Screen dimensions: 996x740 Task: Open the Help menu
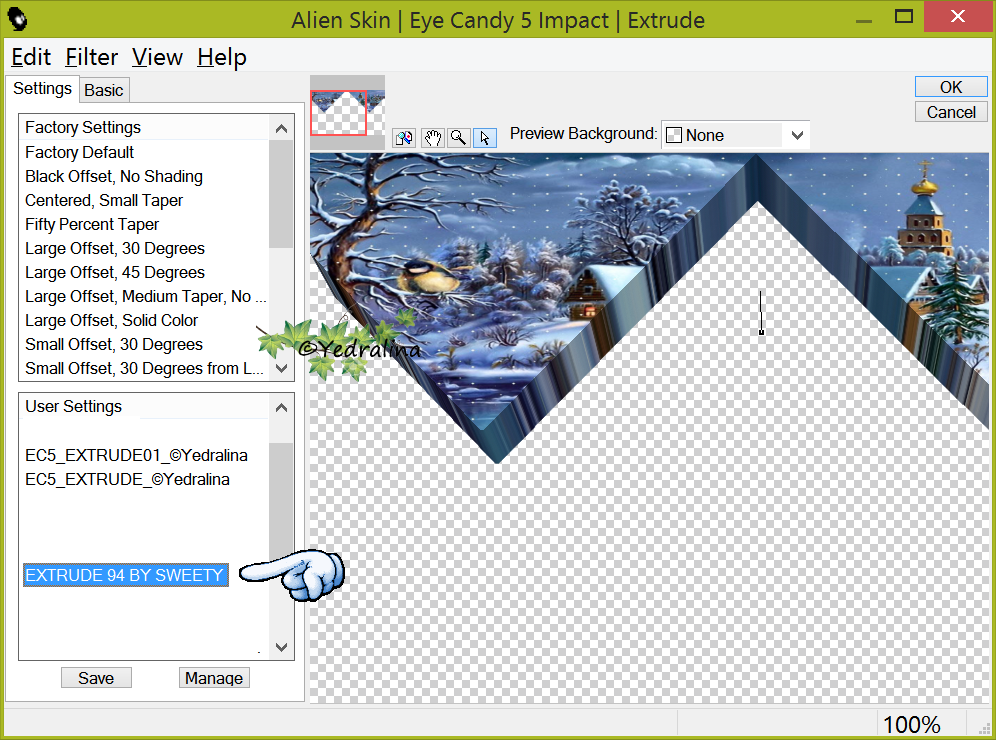[x=222, y=57]
